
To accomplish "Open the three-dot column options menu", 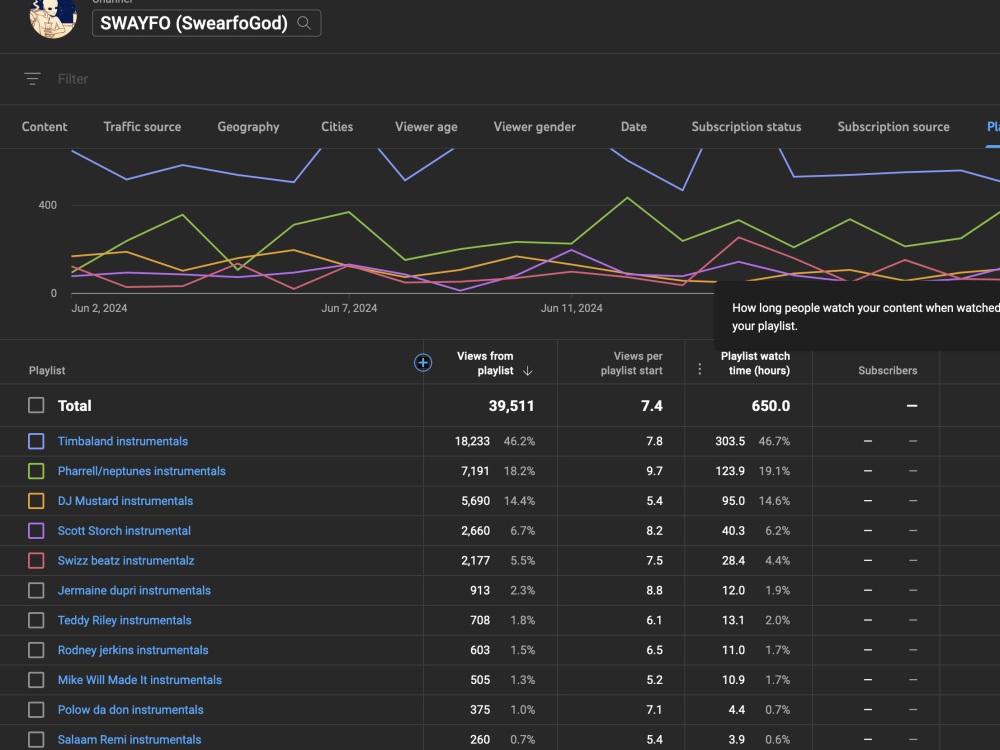I will coord(700,369).
